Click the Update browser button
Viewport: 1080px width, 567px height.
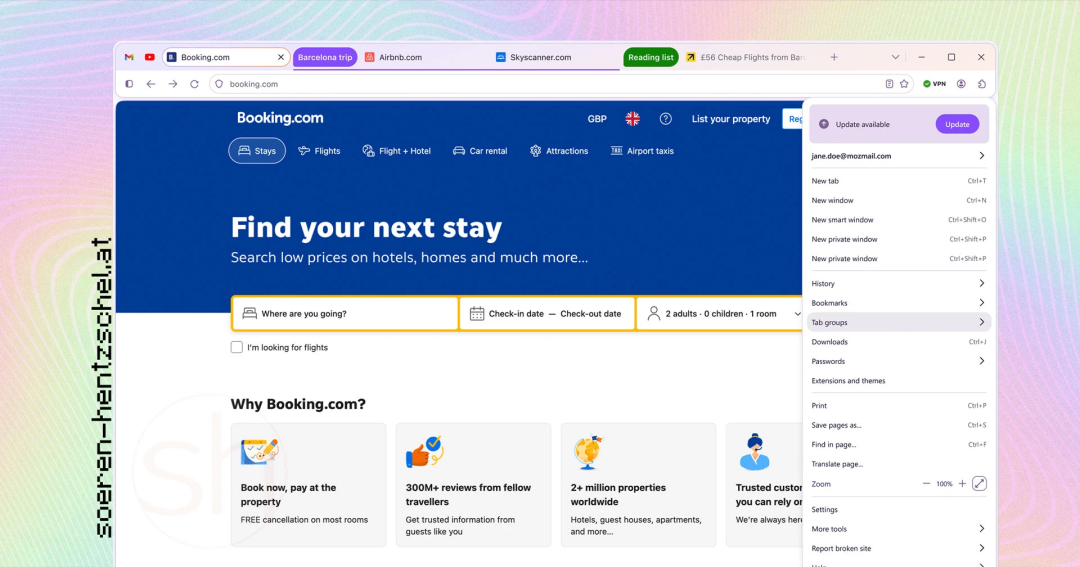coord(957,125)
